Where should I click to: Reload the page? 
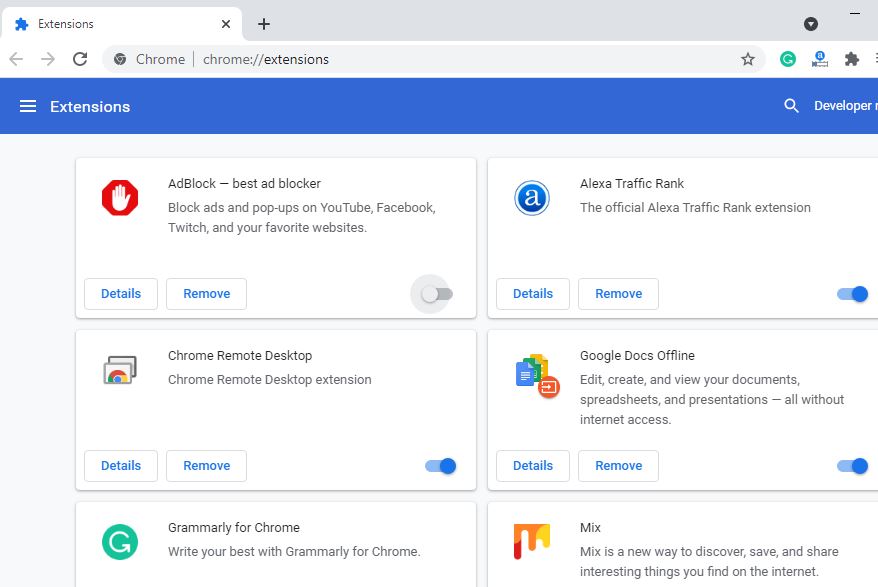80,59
